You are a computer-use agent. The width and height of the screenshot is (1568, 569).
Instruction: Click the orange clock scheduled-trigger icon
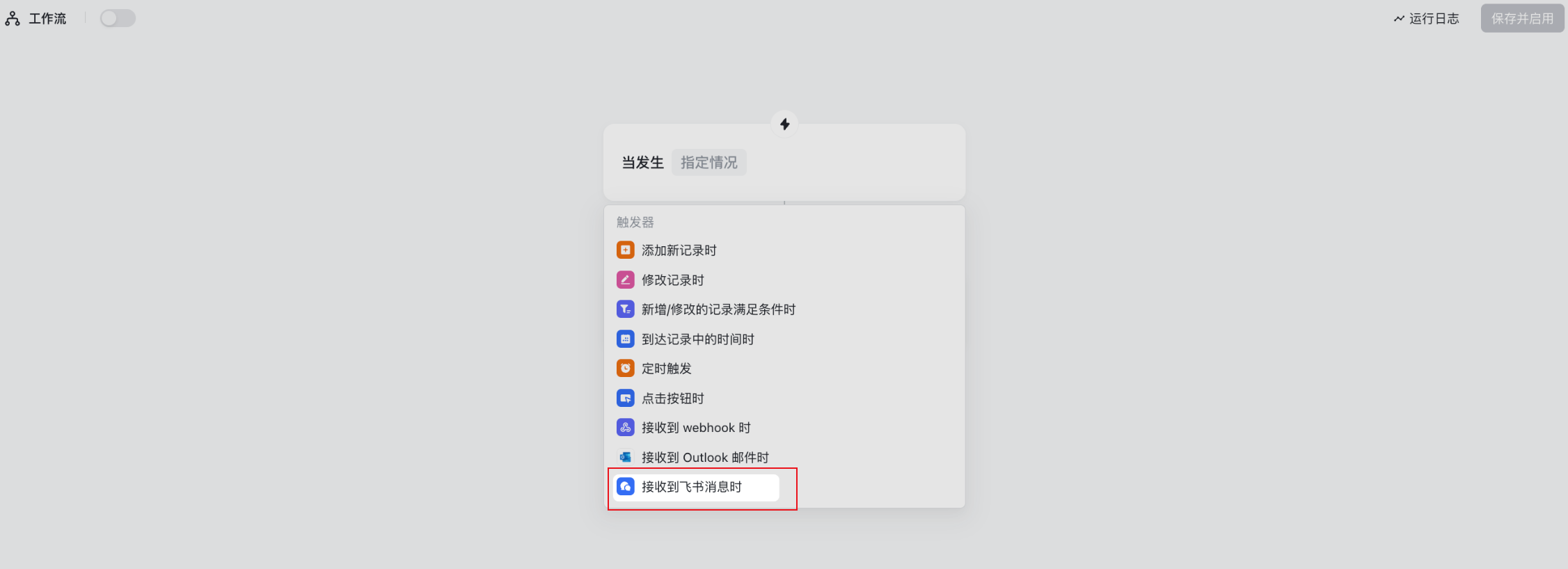pos(625,368)
